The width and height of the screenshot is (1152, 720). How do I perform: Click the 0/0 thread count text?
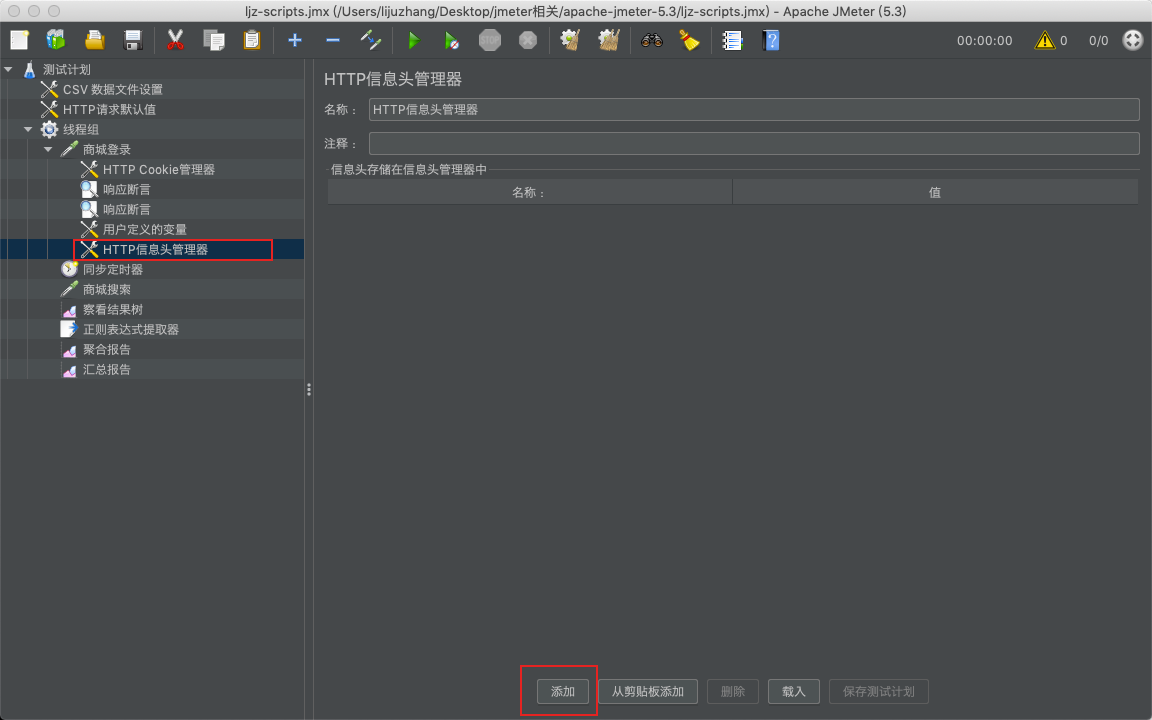1098,40
